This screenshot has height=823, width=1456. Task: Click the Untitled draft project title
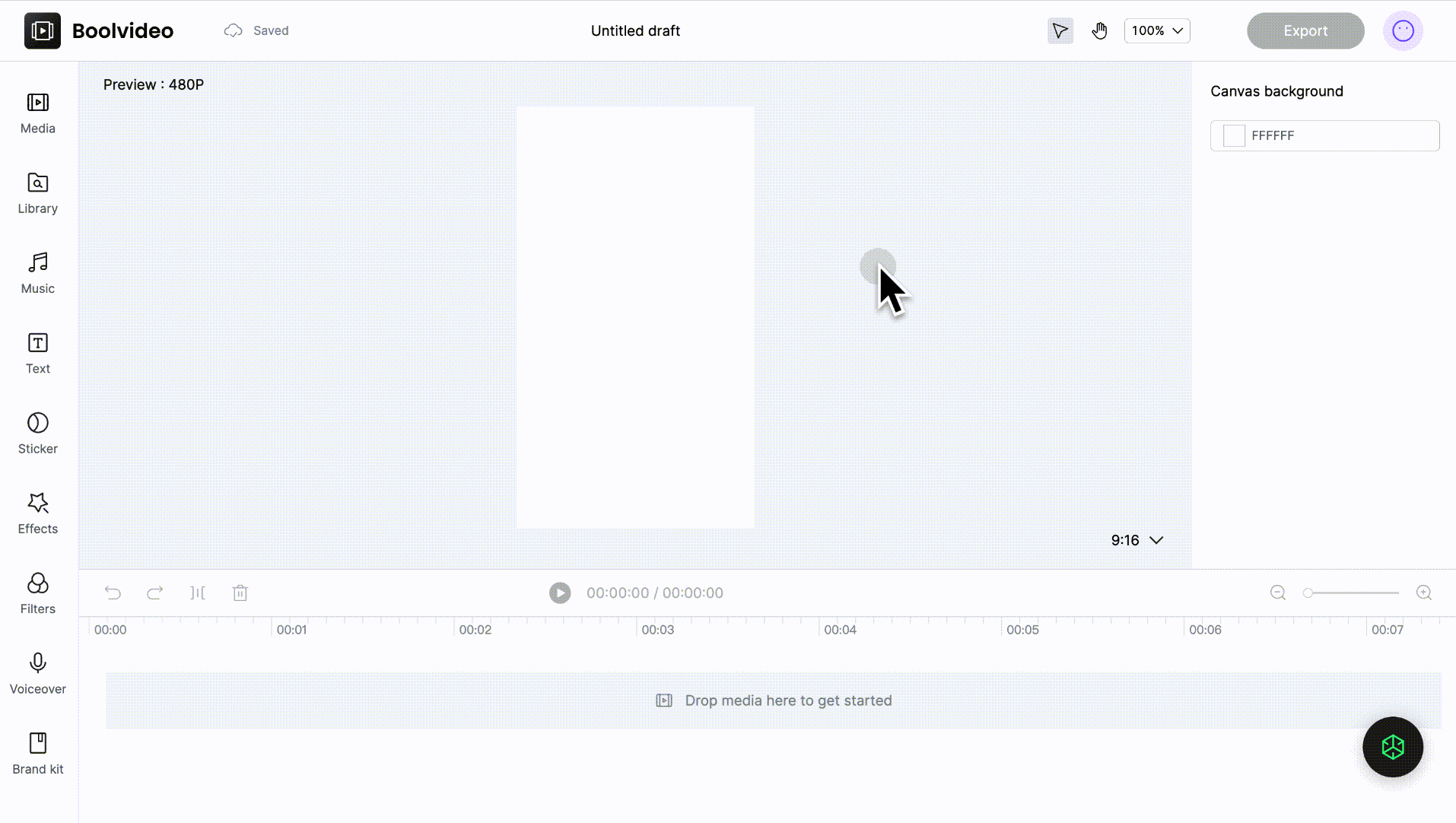(x=635, y=31)
